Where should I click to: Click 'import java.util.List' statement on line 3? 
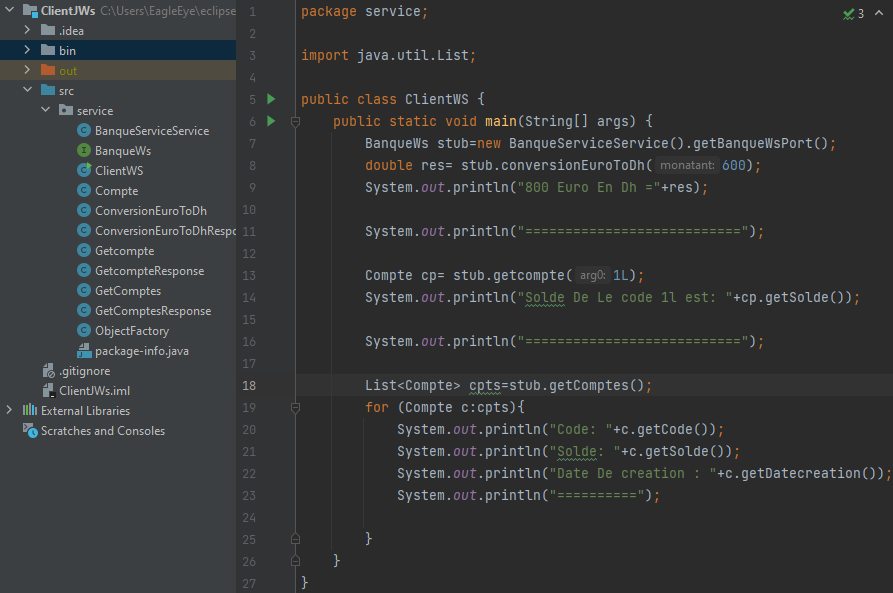pos(388,55)
